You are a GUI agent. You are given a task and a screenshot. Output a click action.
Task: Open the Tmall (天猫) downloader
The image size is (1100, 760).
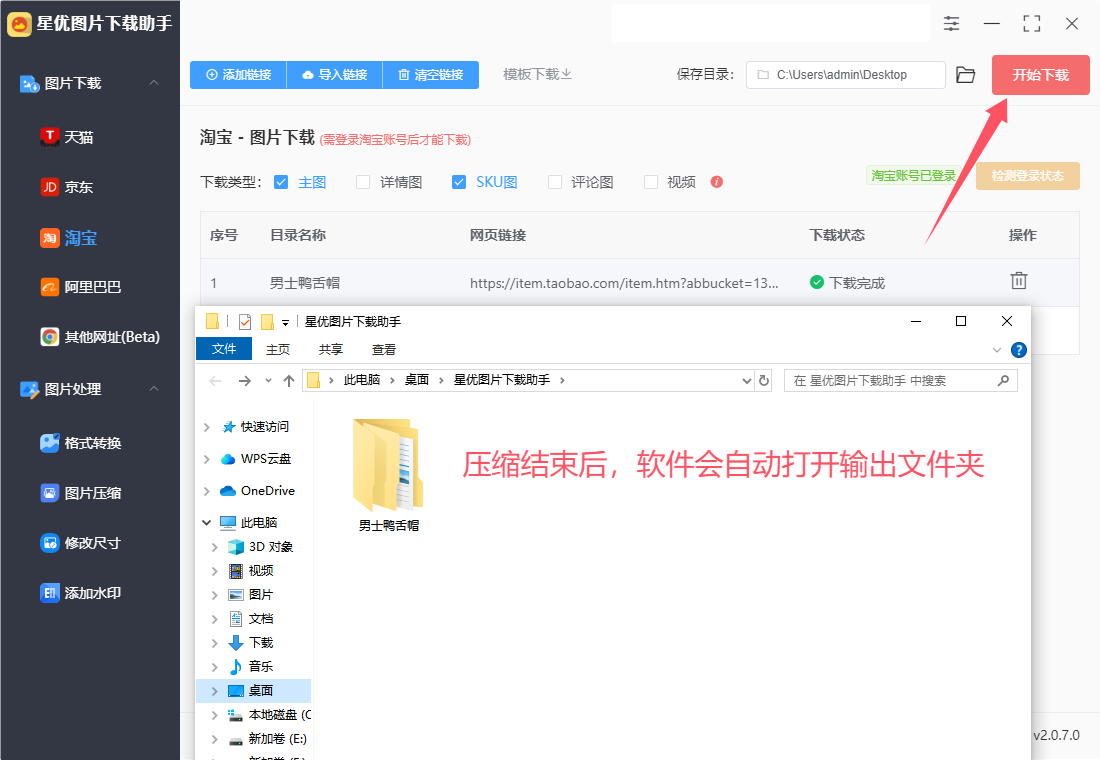point(67,137)
